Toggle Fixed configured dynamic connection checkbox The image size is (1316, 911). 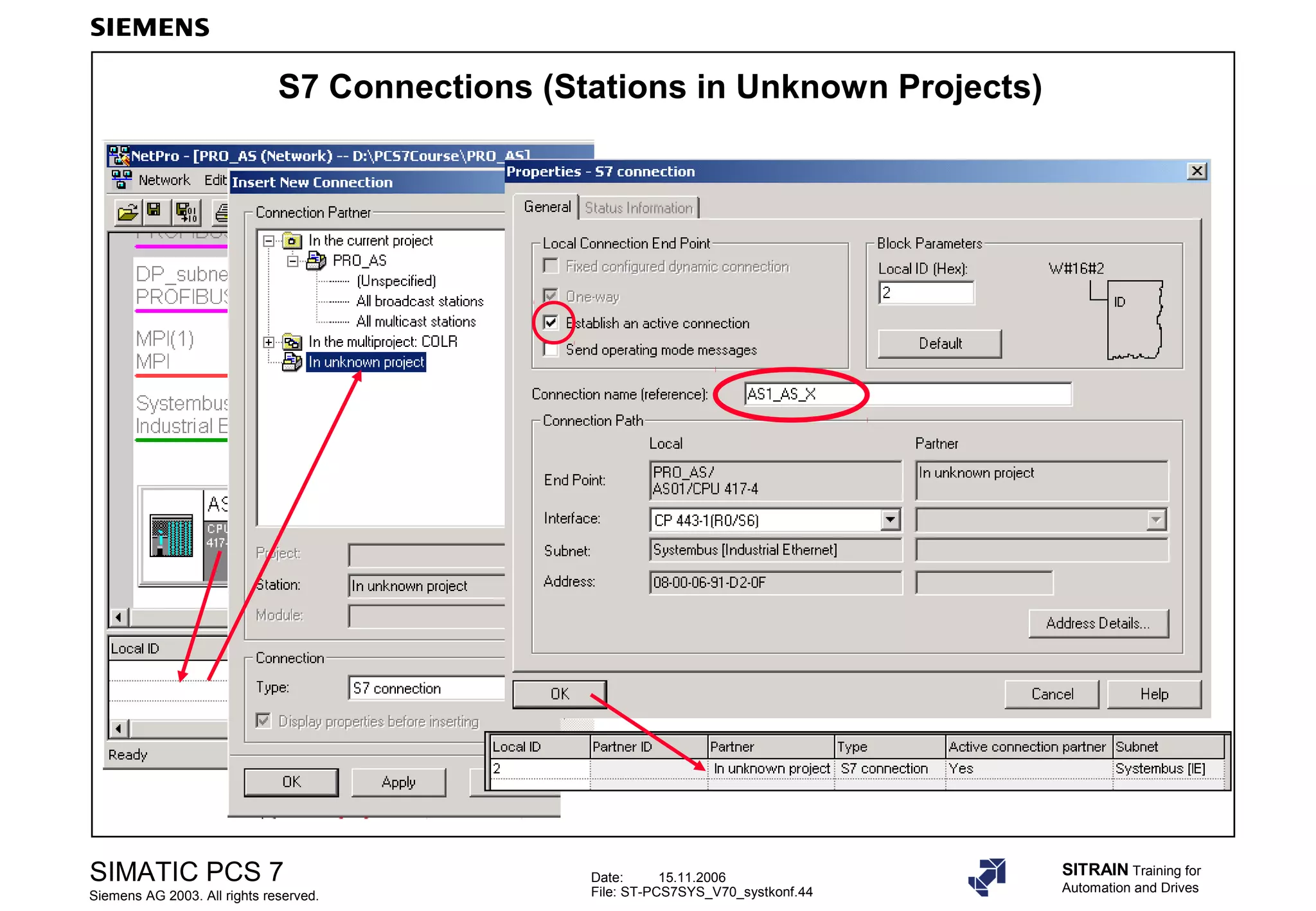(551, 266)
